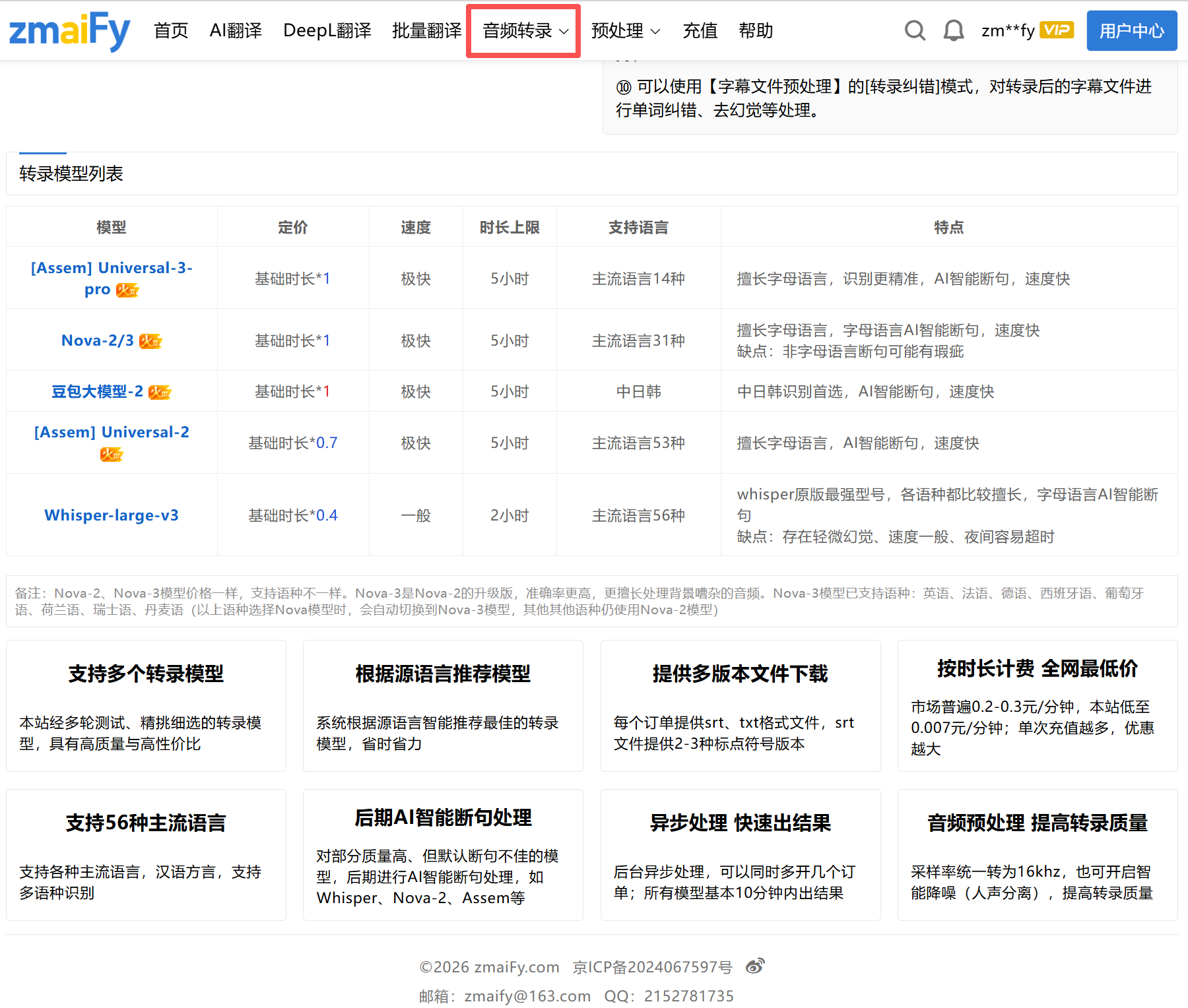Expand the 音频转录 dropdown menu
The height and width of the screenshot is (1008, 1188).
[x=524, y=31]
